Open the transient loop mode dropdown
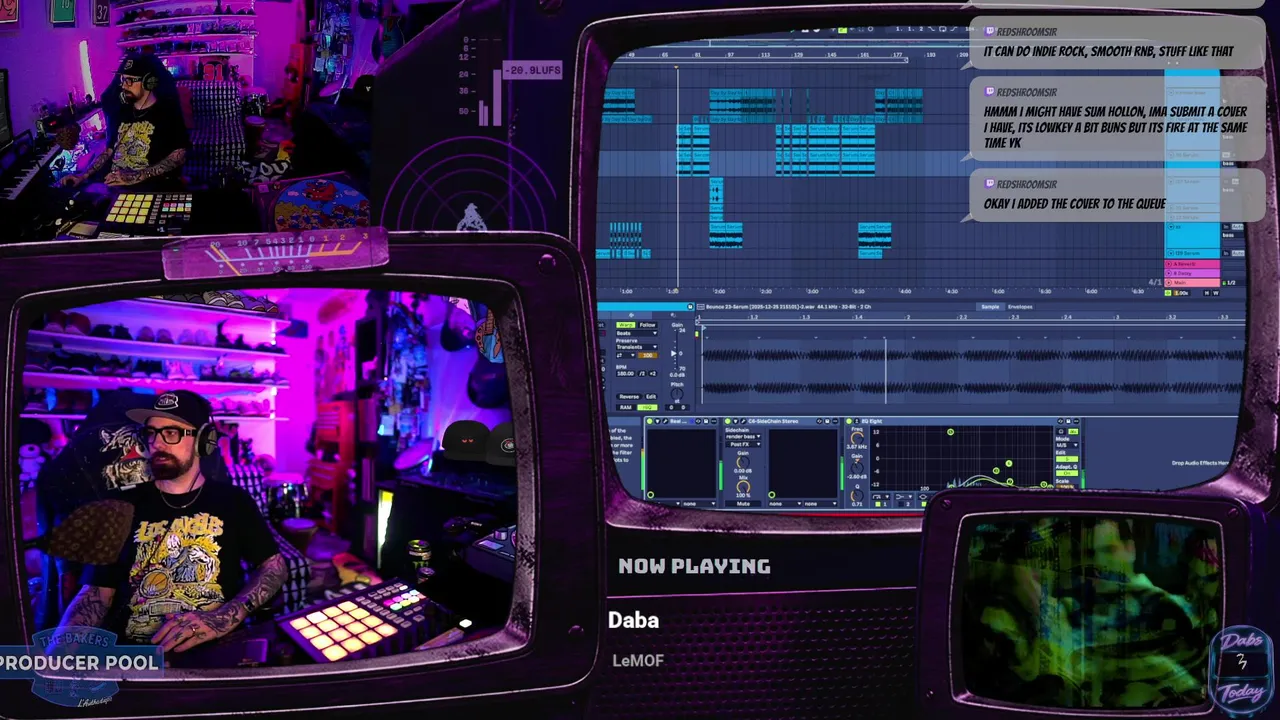This screenshot has width=1280, height=720. point(626,355)
